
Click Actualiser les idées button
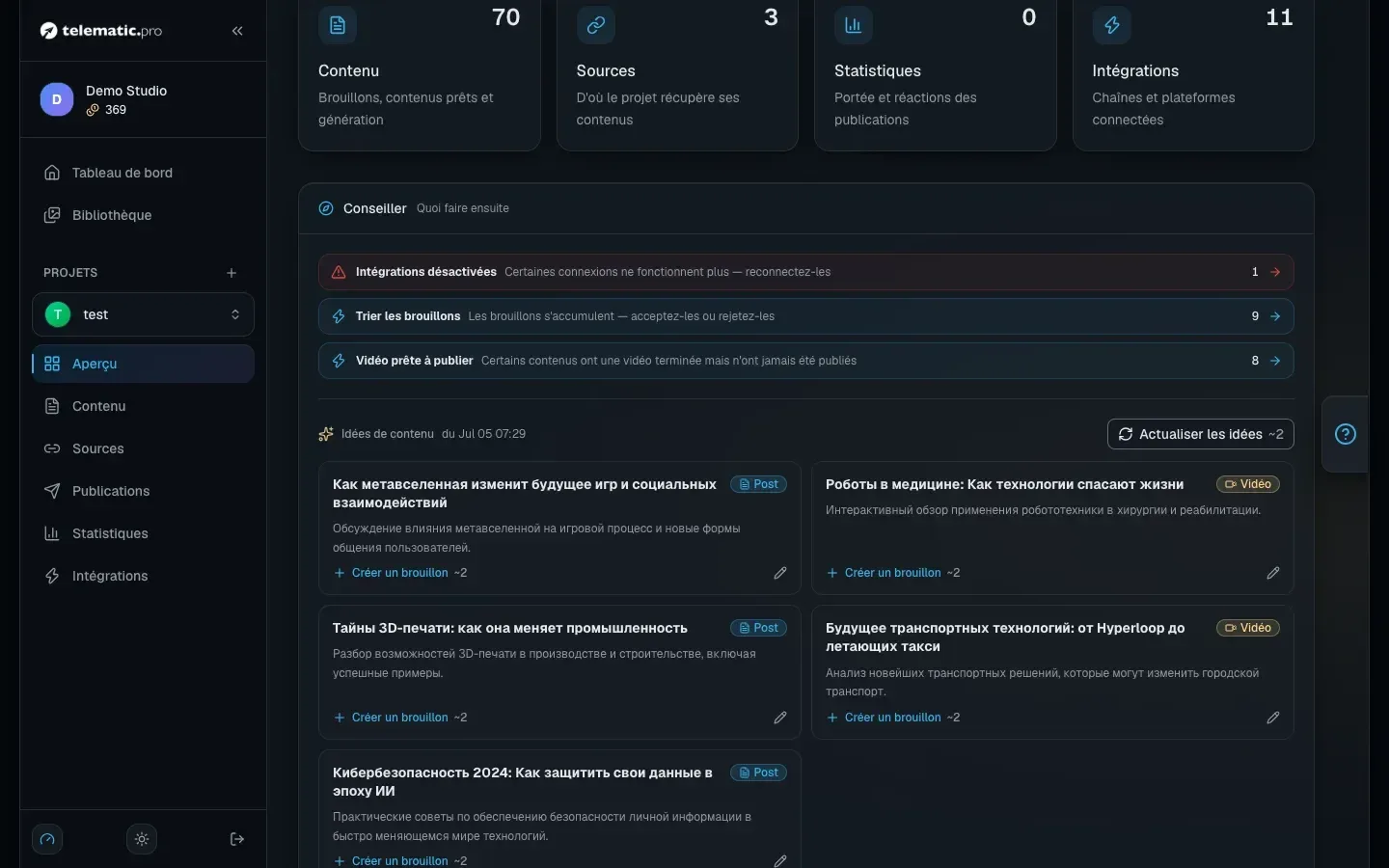[x=1200, y=434]
